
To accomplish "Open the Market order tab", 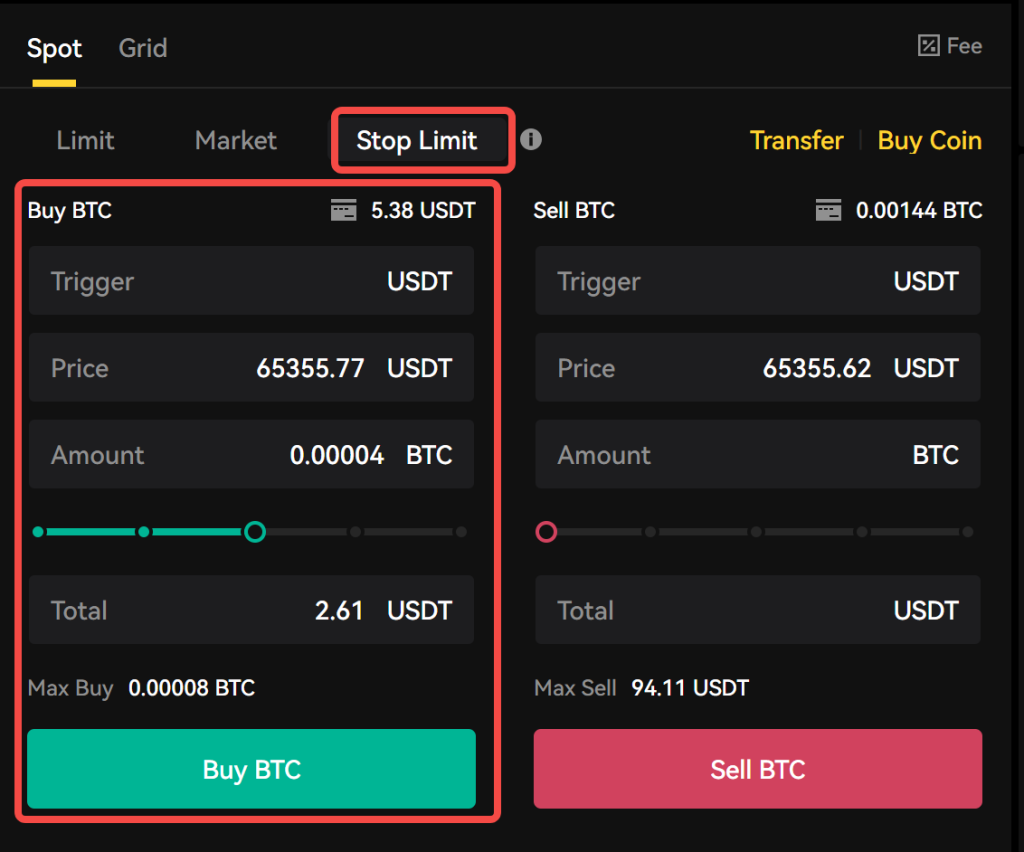I will click(x=235, y=140).
